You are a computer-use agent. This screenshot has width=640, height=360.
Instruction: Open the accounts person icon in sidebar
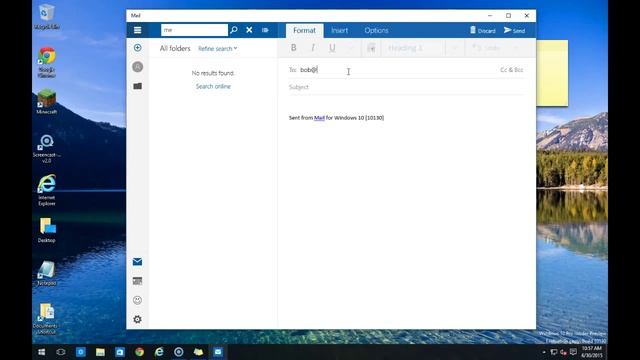tap(138, 67)
